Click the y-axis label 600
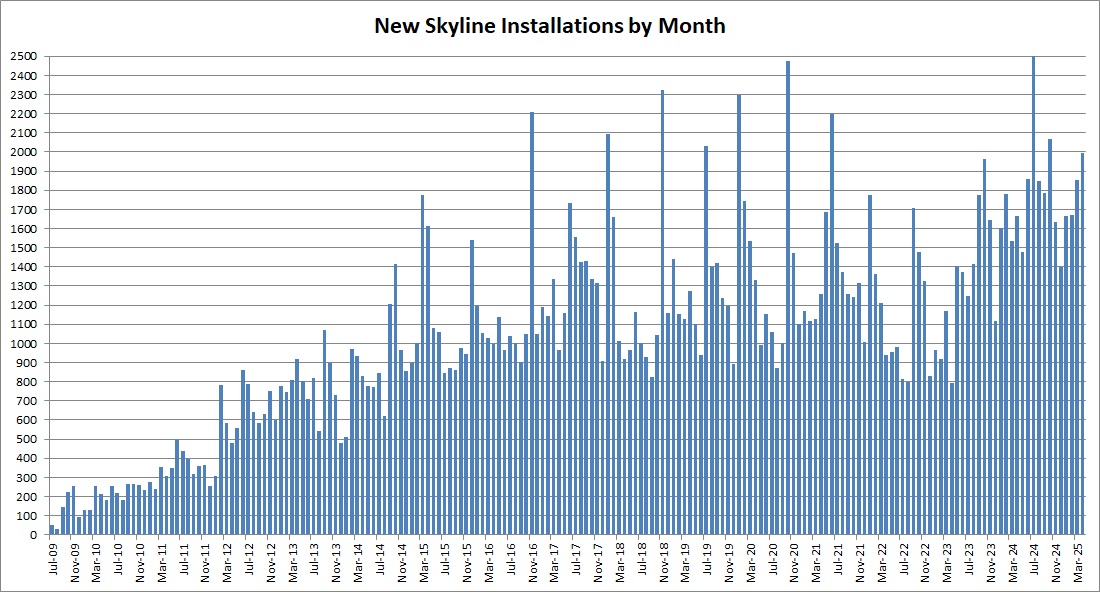Image resolution: width=1100 pixels, height=592 pixels. click(27, 420)
